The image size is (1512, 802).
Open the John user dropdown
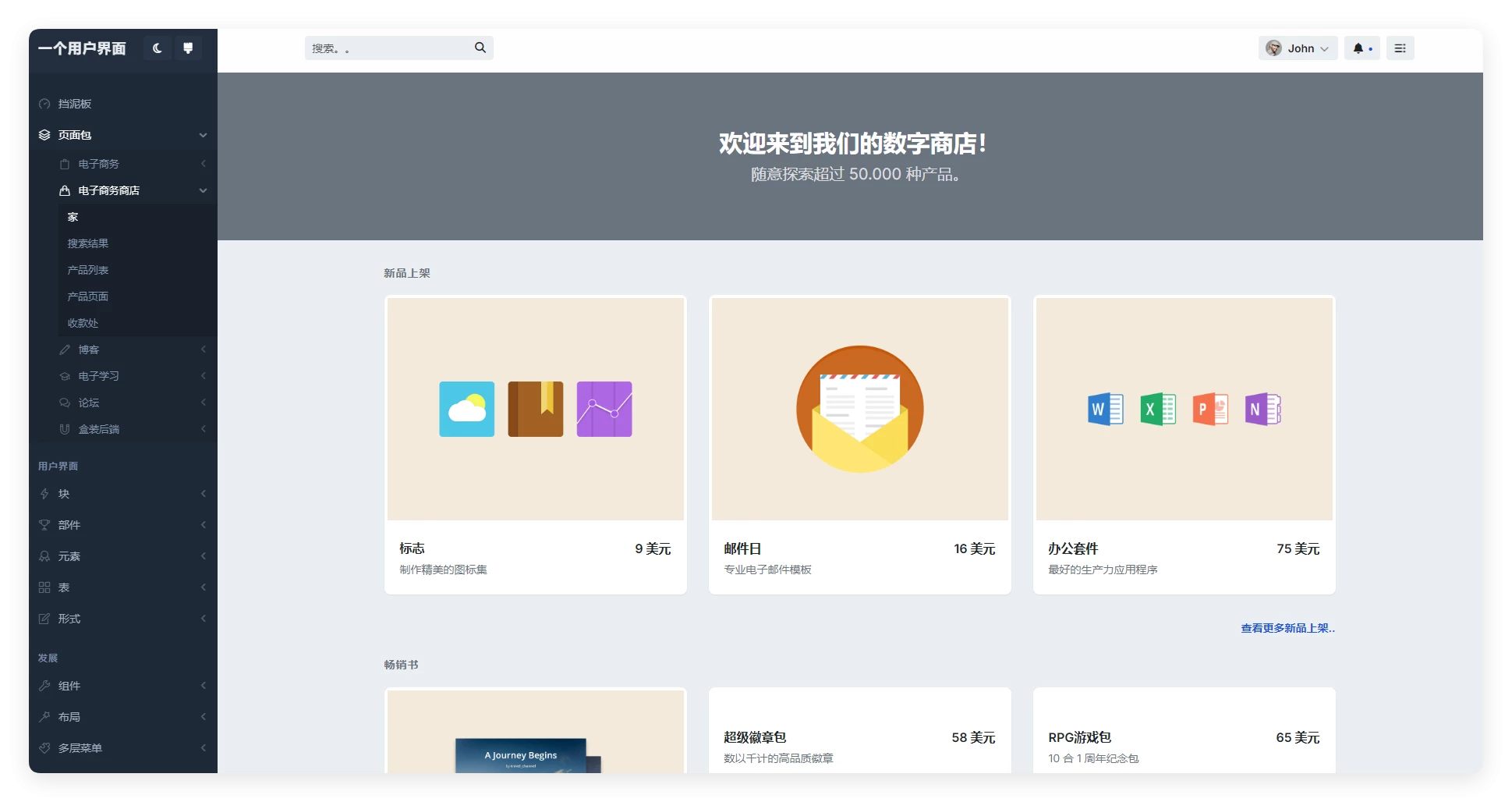[x=1298, y=48]
